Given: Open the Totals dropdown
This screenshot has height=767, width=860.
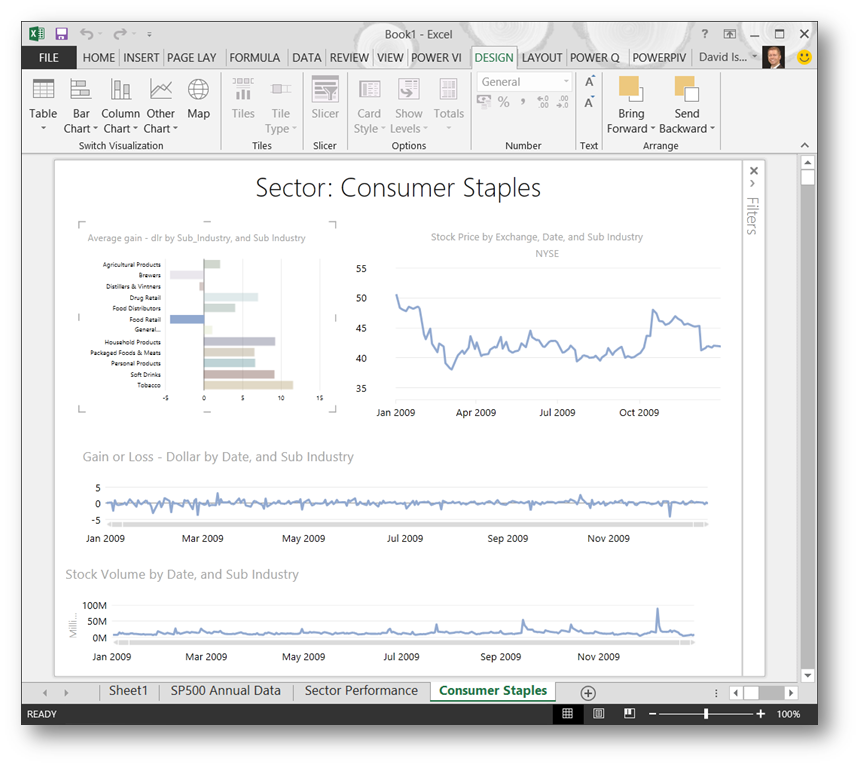Looking at the screenshot, I should [449, 105].
